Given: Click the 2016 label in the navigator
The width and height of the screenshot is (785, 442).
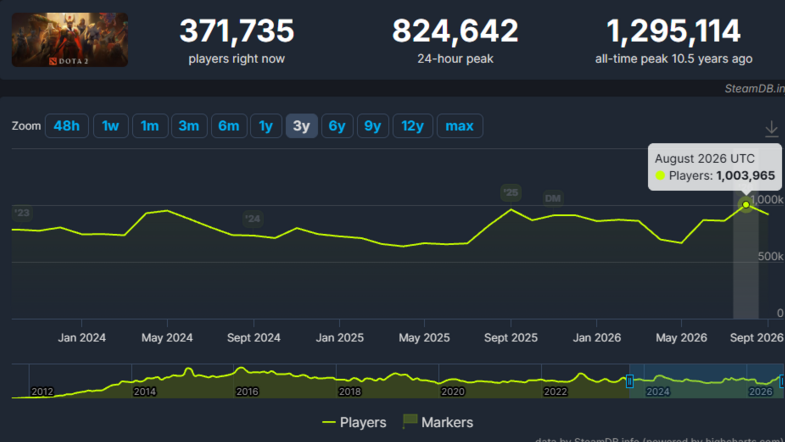Looking at the screenshot, I should (247, 391).
